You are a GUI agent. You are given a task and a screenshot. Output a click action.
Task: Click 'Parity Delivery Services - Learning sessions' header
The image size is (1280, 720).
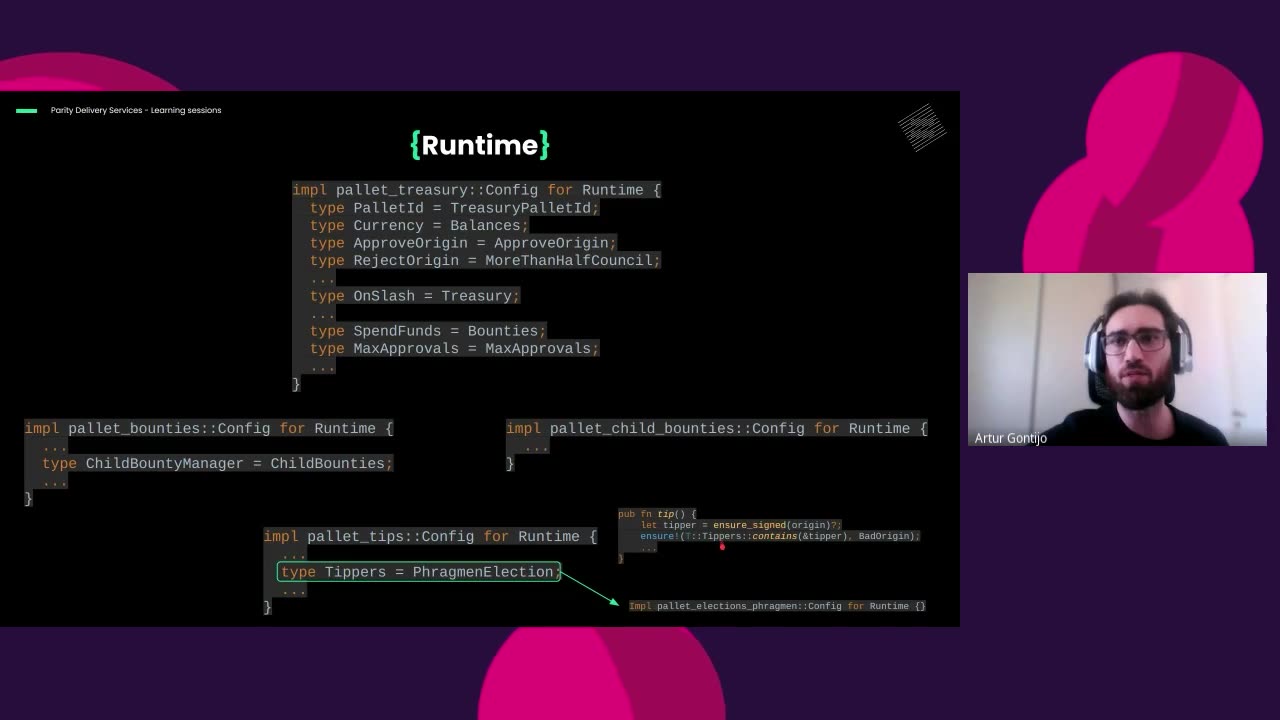(x=136, y=110)
